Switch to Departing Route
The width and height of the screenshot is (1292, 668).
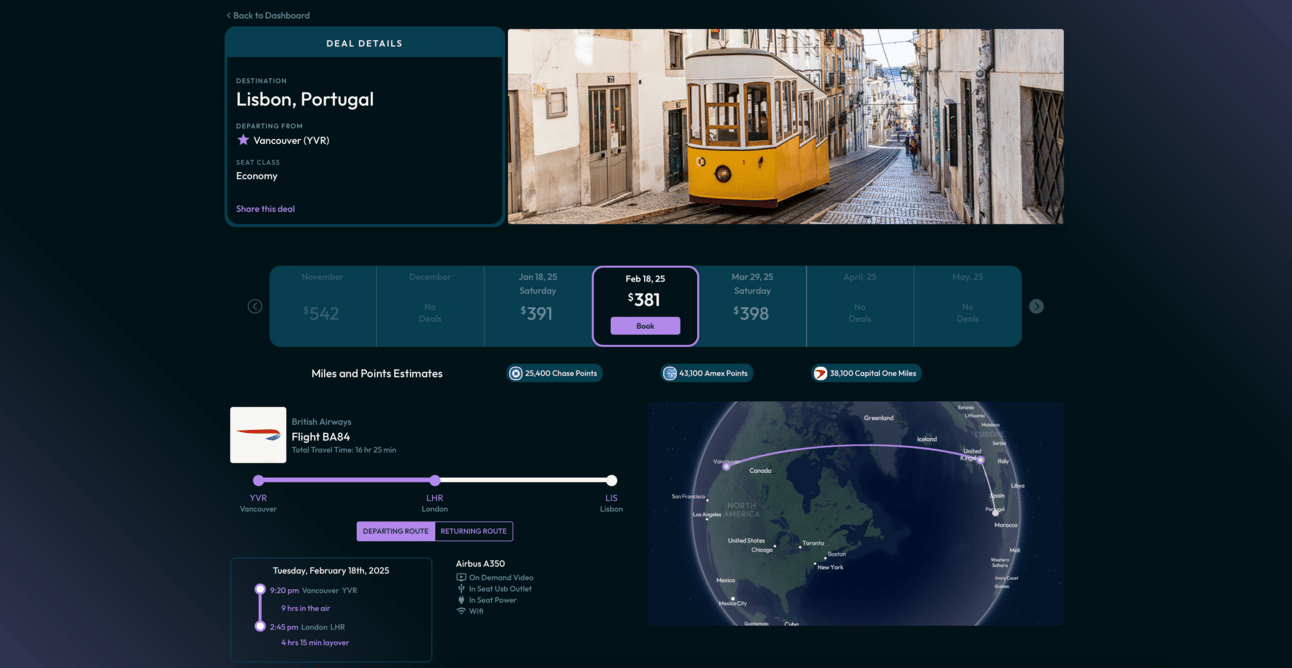coord(396,531)
